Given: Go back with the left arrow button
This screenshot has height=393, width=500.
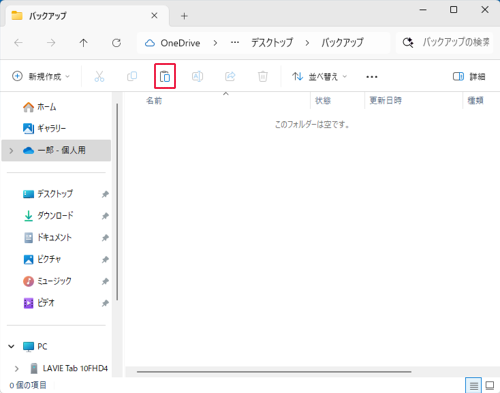Looking at the screenshot, I should [19, 43].
